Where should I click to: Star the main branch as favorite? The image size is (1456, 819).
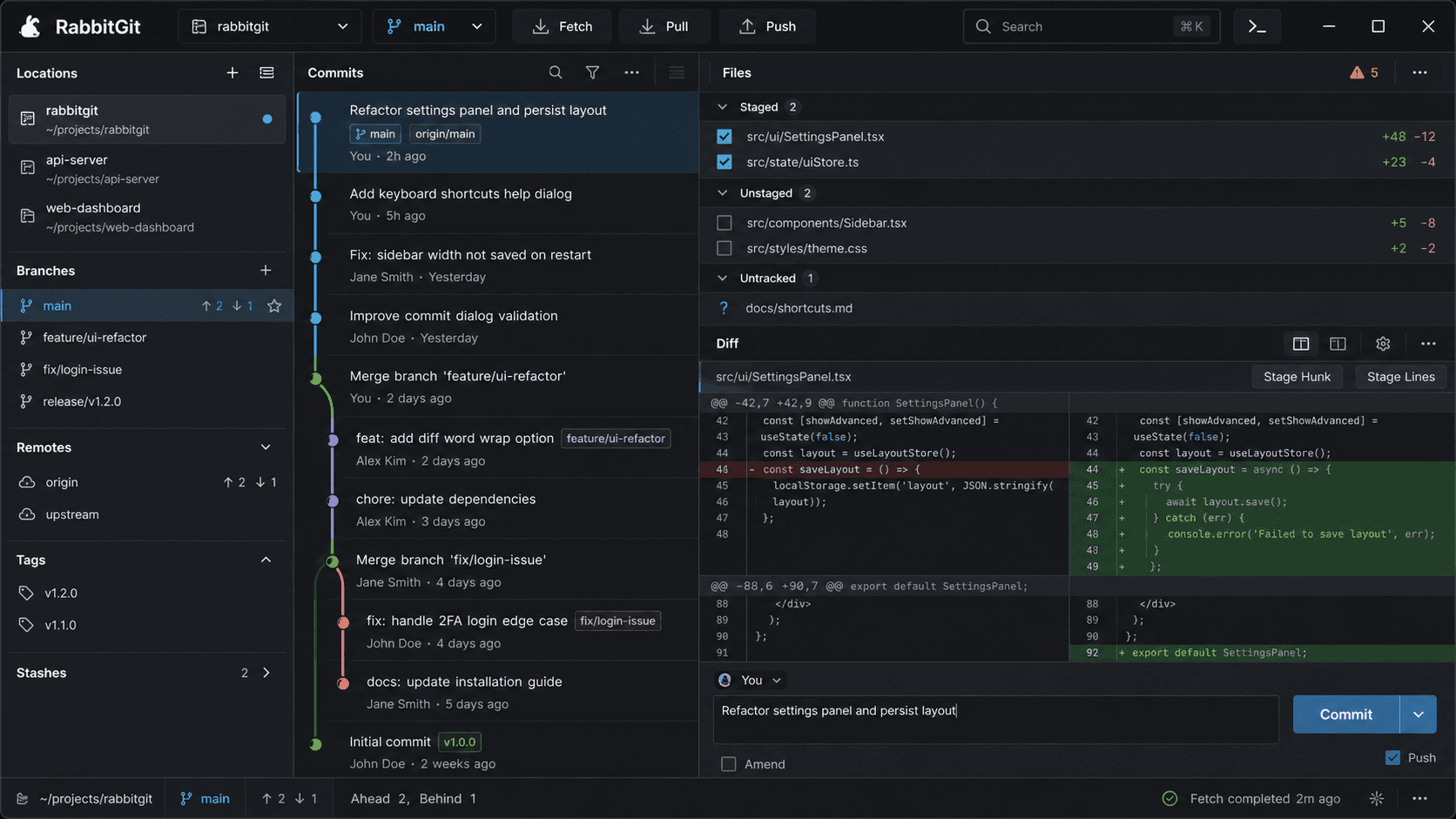[274, 305]
